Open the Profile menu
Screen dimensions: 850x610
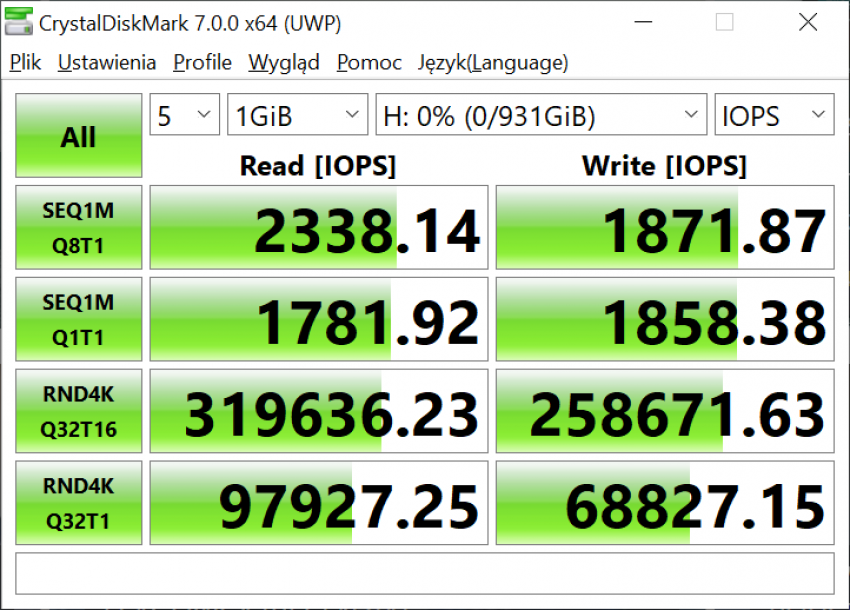point(202,62)
